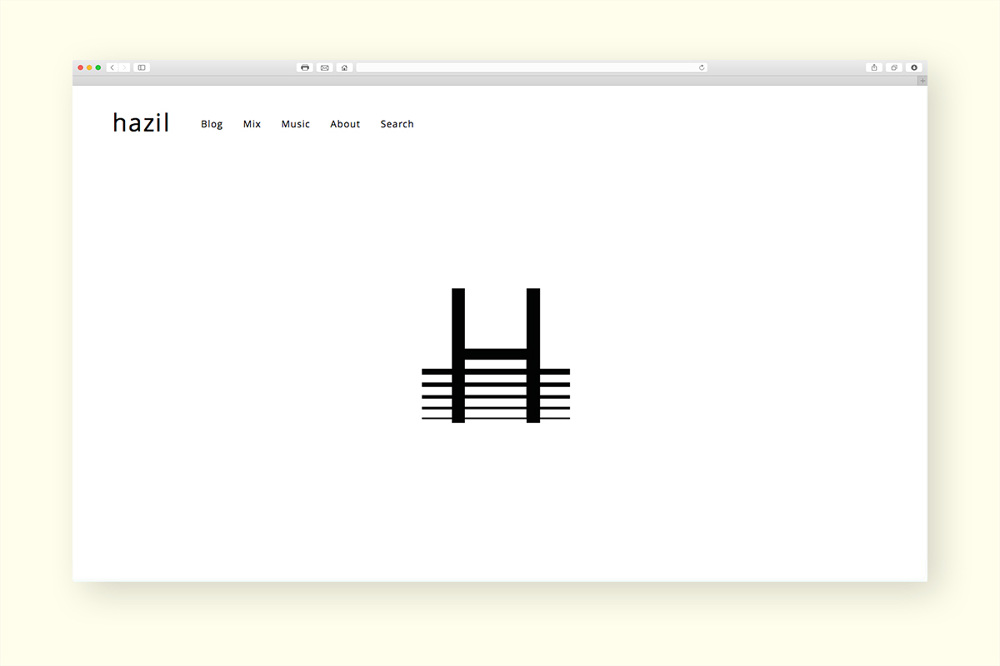This screenshot has width=1000, height=666.
Task: Click the green fullscreen window button
Action: [x=98, y=68]
